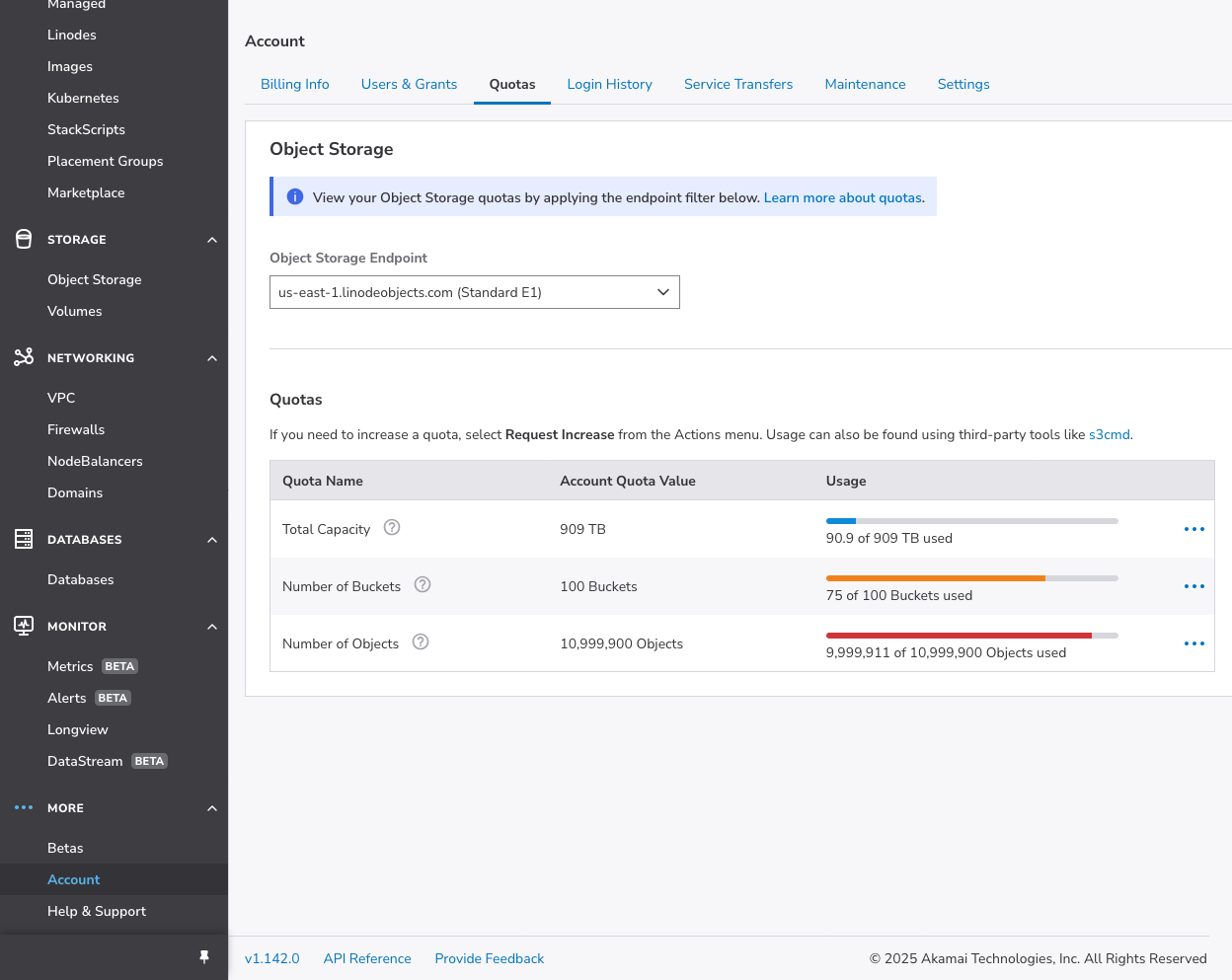This screenshot has height=980, width=1232.
Task: Switch to the Login History tab
Action: tap(609, 85)
